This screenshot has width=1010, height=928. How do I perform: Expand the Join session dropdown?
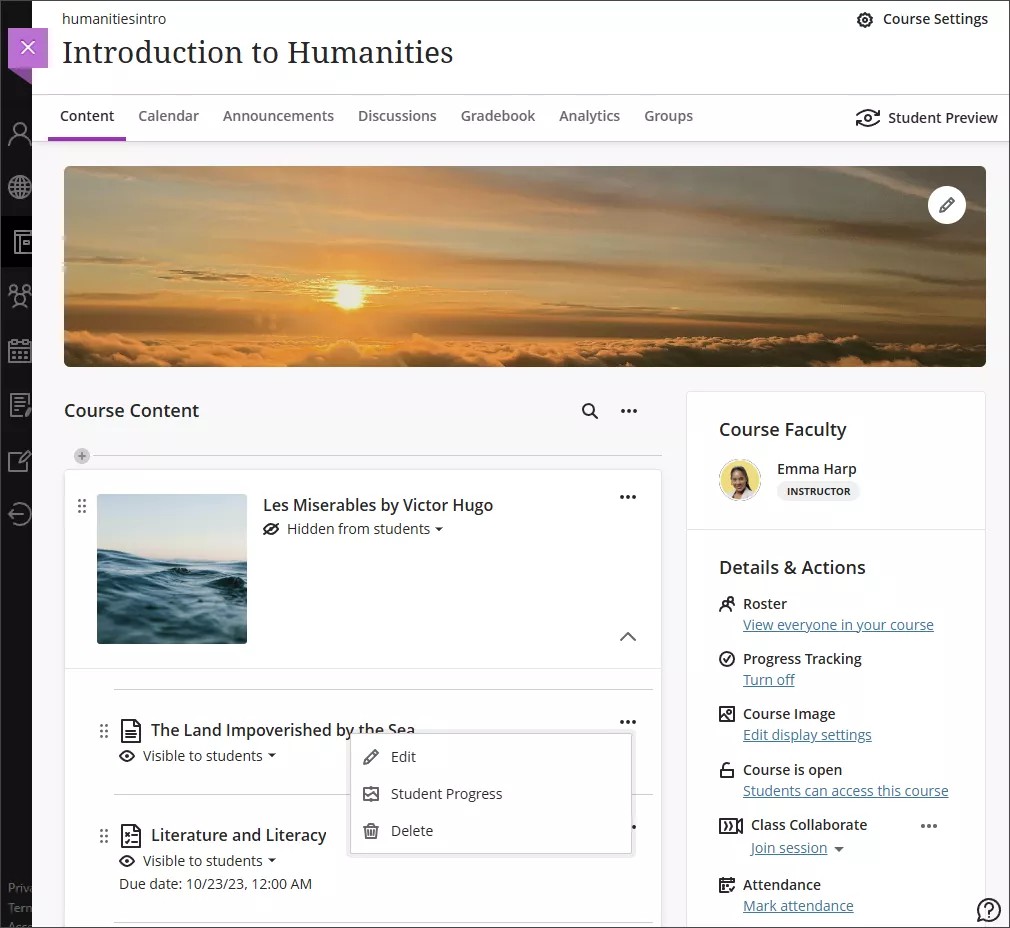point(838,849)
